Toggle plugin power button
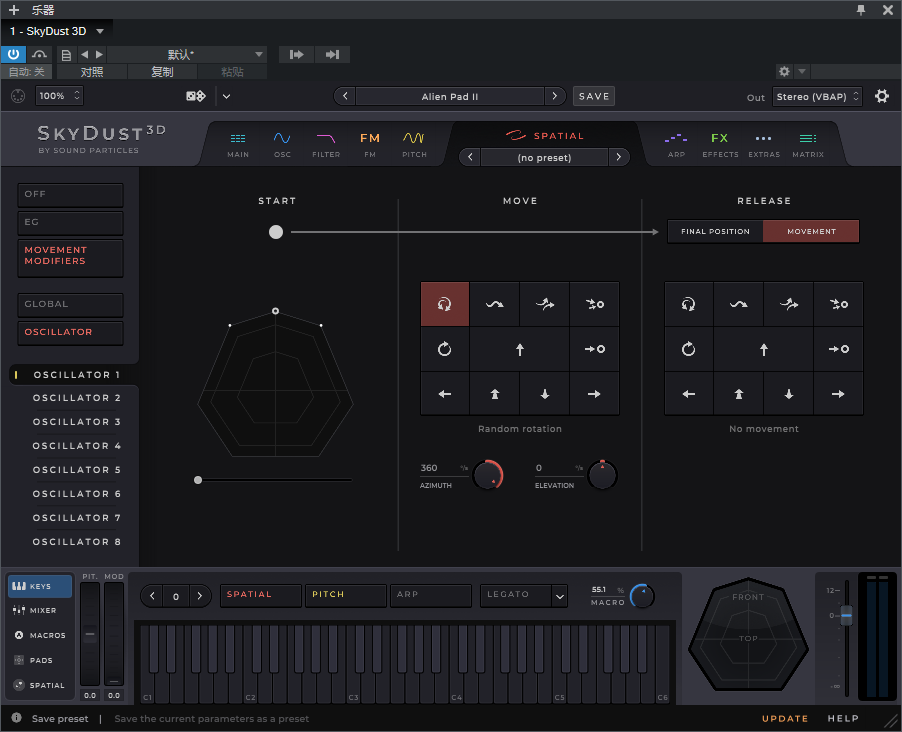This screenshot has height=732, width=902. pyautogui.click(x=13, y=55)
